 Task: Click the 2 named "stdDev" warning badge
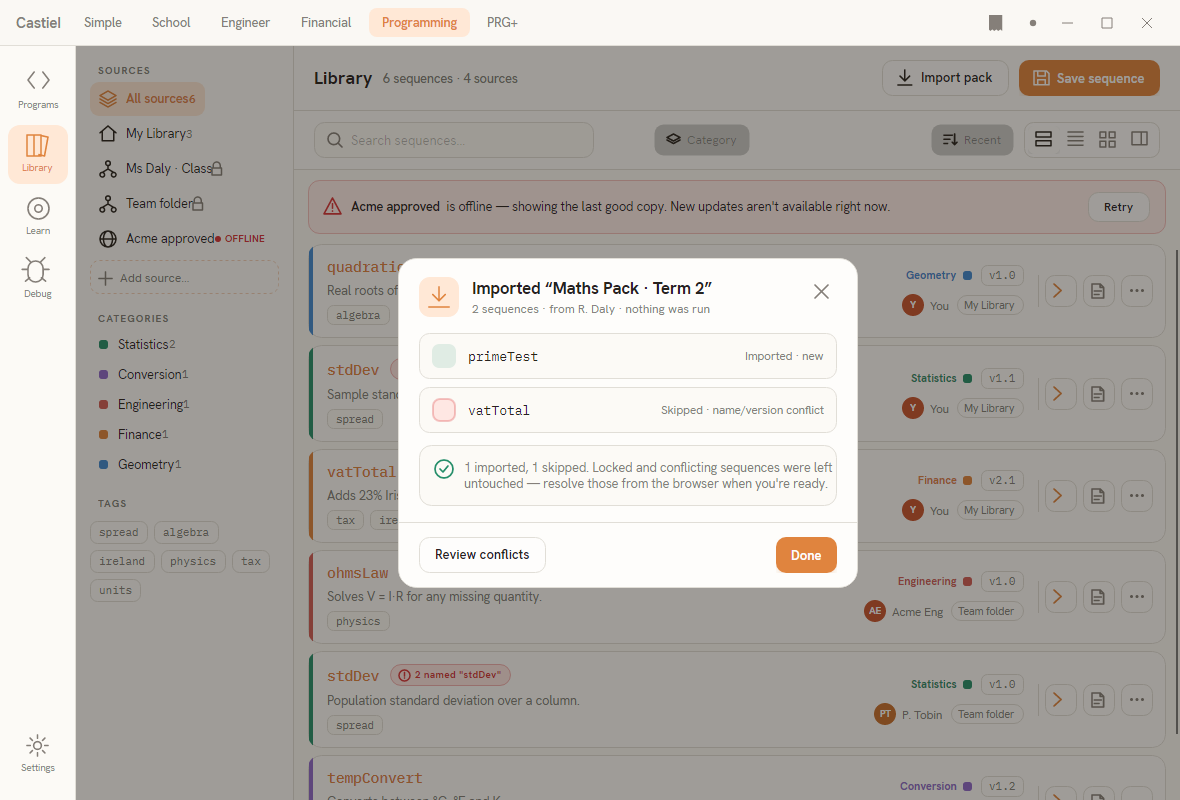click(450, 675)
